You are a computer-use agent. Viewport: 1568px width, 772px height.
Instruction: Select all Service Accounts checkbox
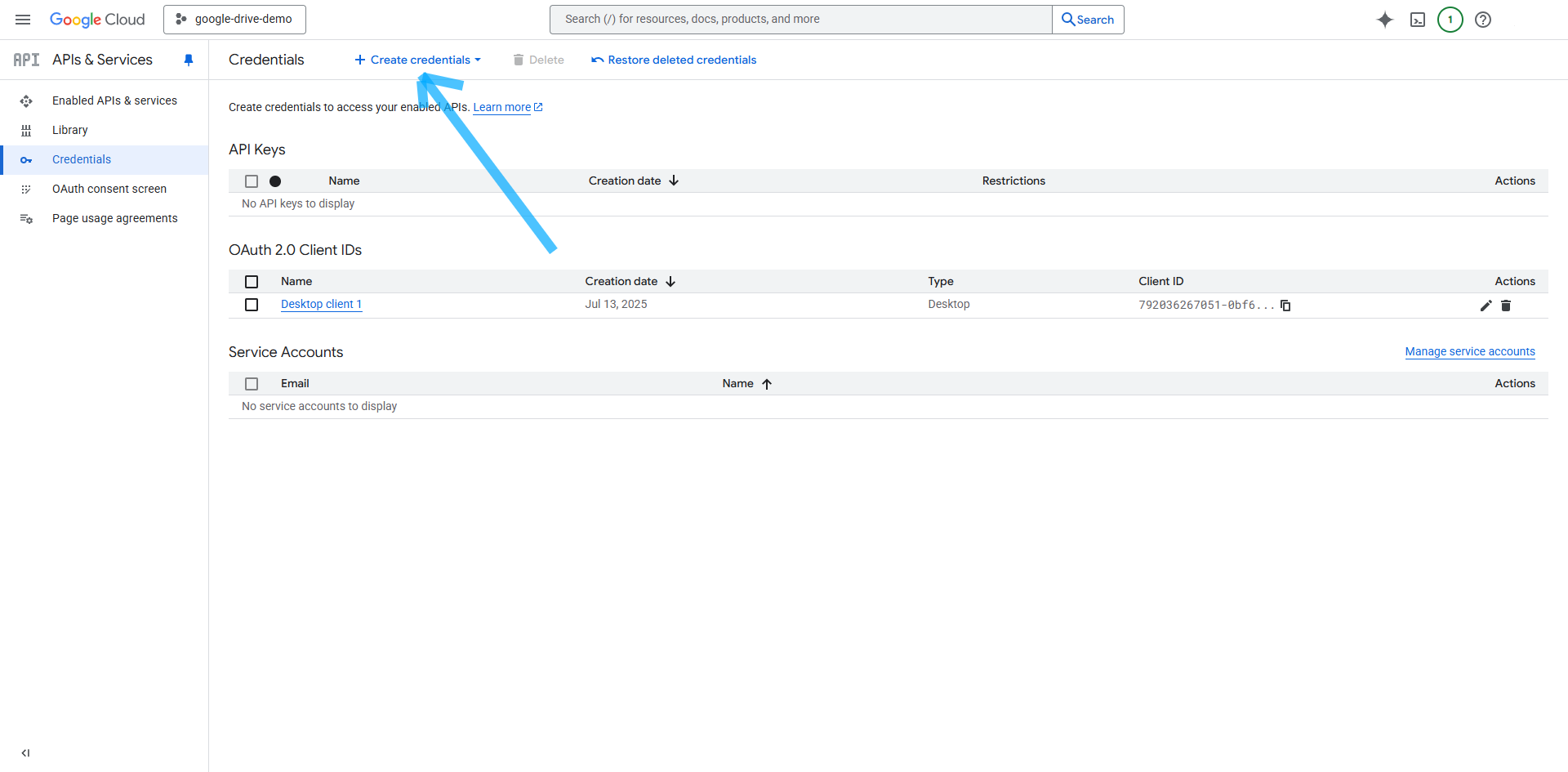point(252,384)
